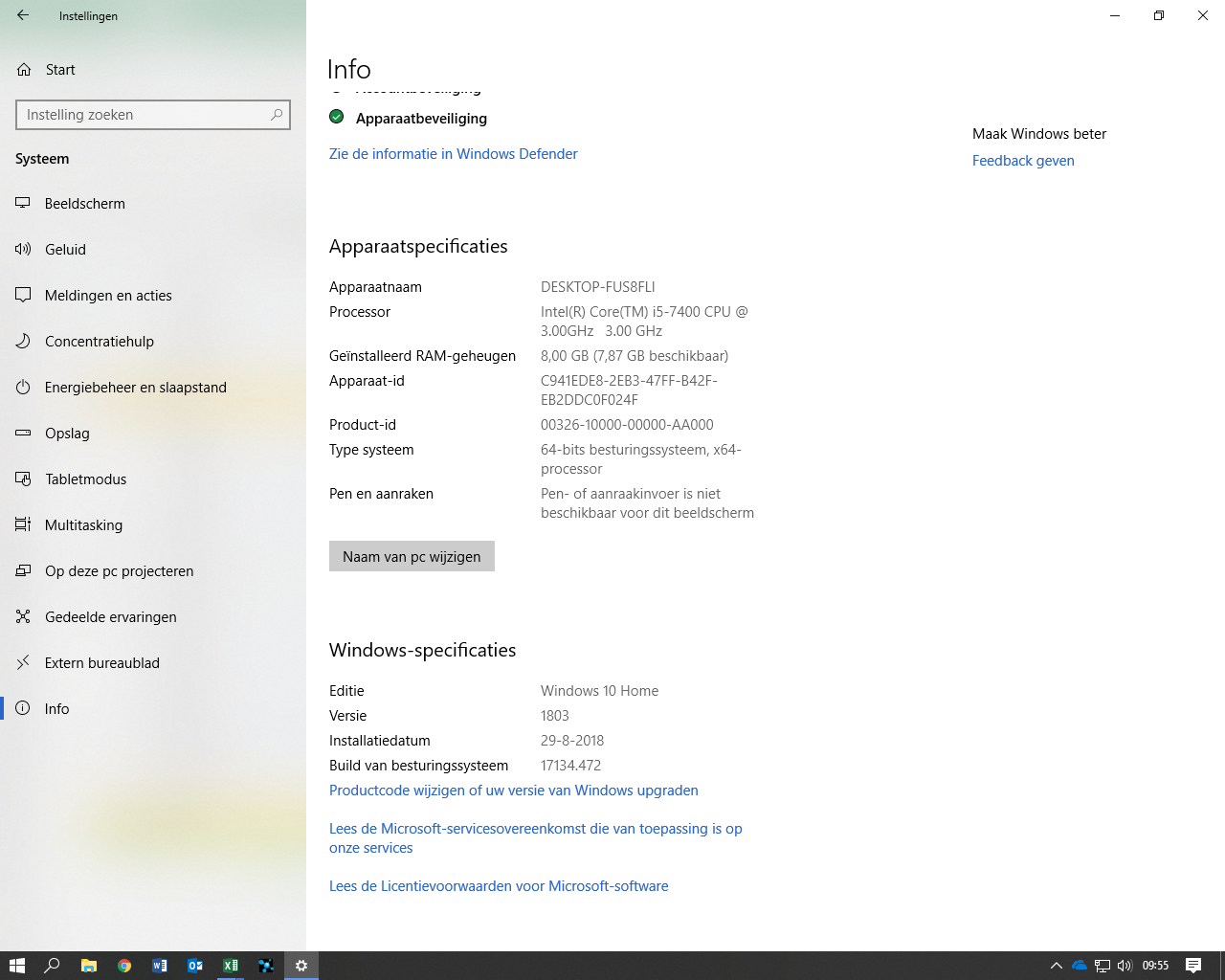This screenshot has width=1225, height=980.
Task: Select Geluid in the sidebar
Action: coord(65,250)
